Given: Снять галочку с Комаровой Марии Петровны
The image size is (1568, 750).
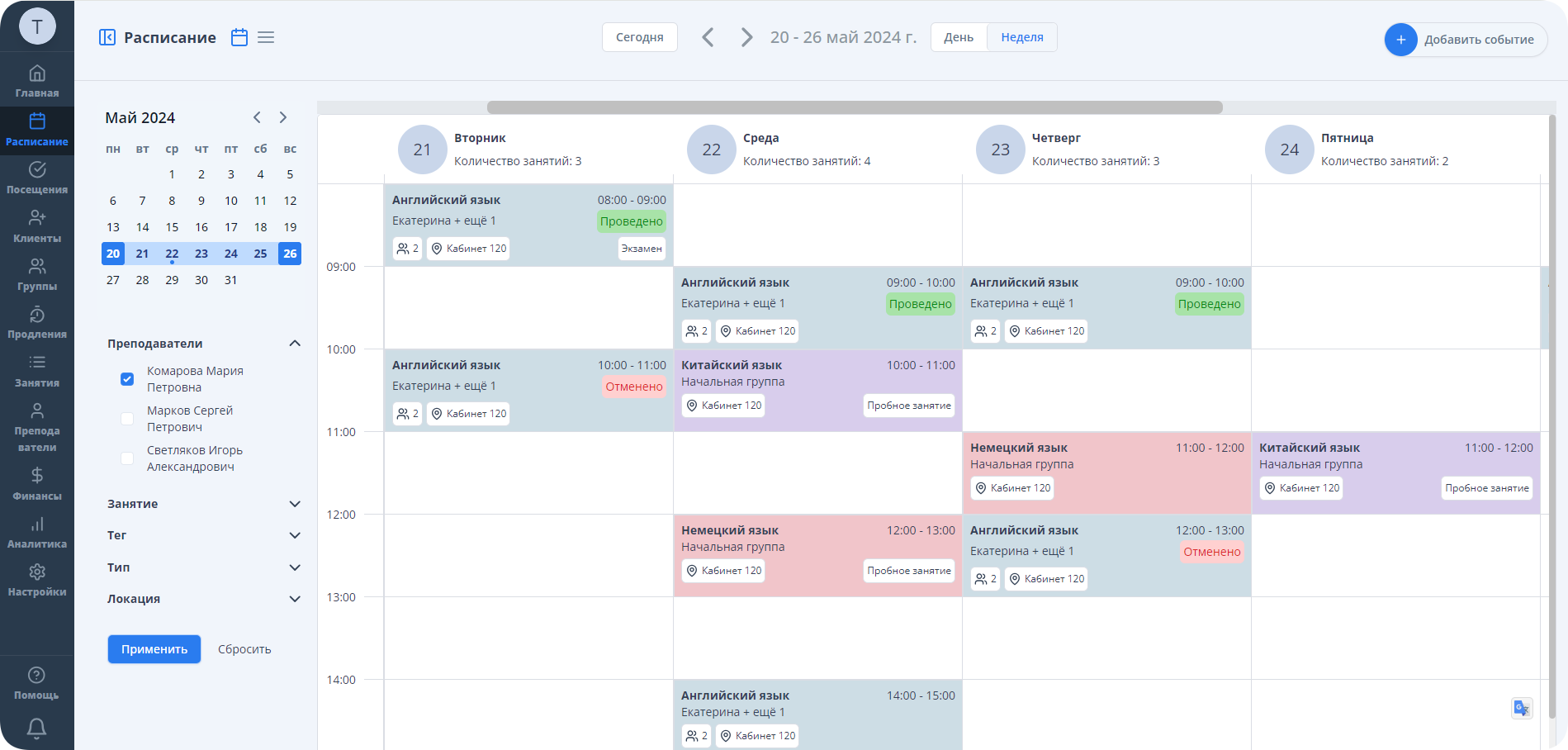Looking at the screenshot, I should coord(127,379).
